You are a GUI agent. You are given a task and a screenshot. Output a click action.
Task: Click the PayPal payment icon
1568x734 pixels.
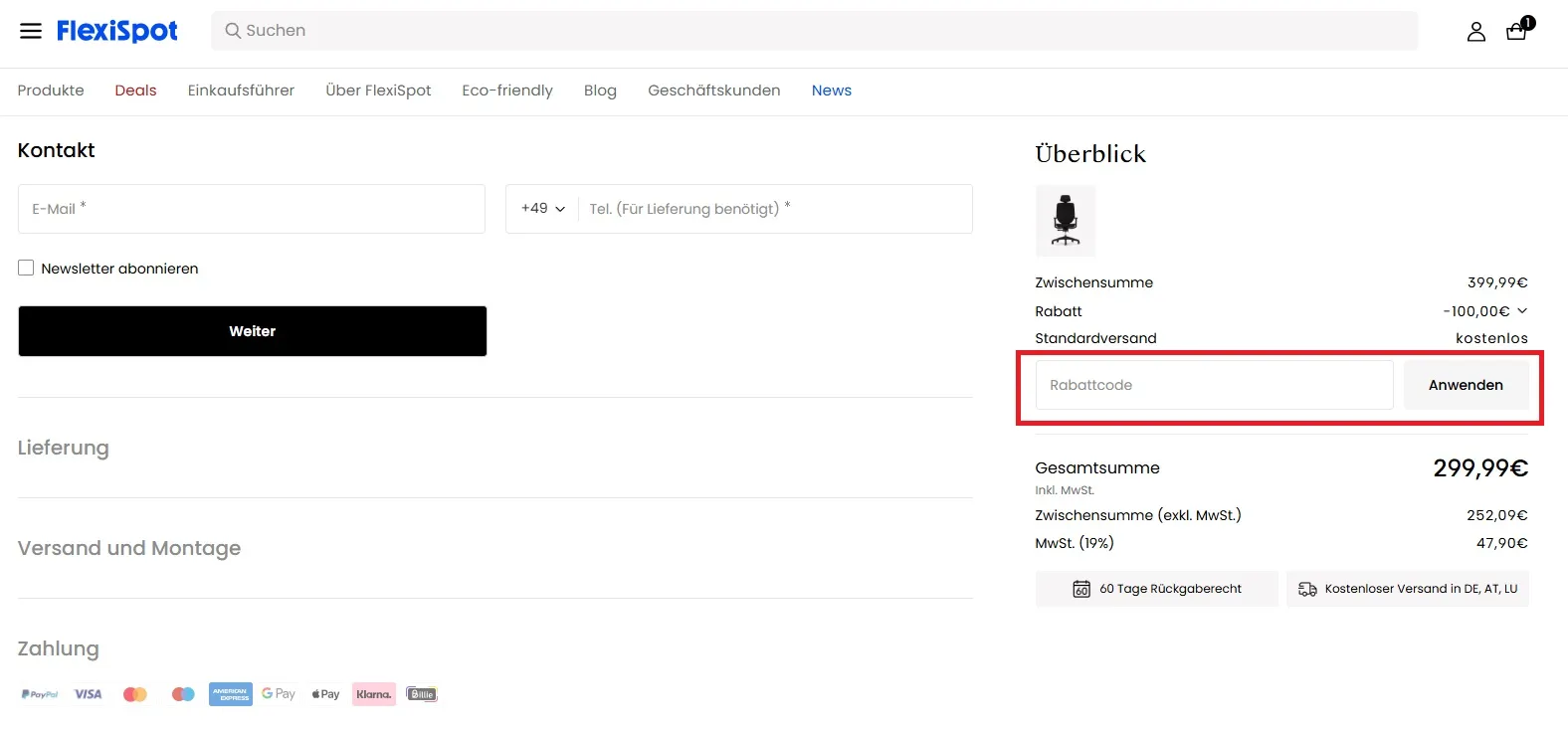[40, 694]
